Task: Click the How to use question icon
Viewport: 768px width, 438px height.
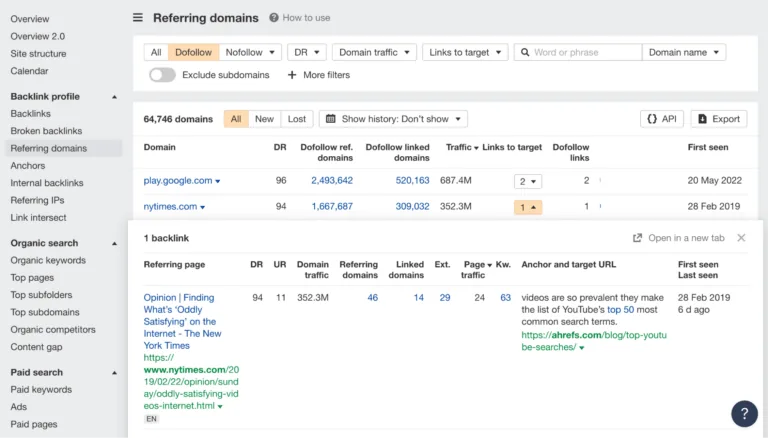Action: [274, 18]
